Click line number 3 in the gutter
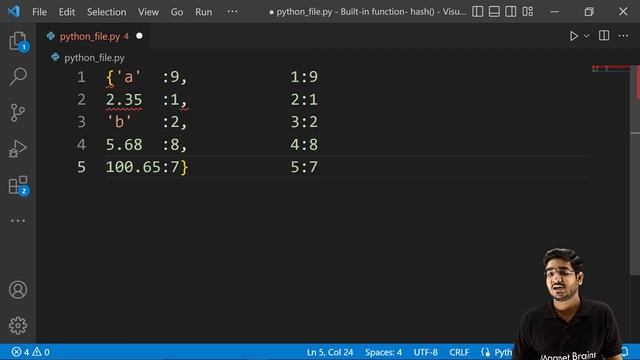 point(81,122)
